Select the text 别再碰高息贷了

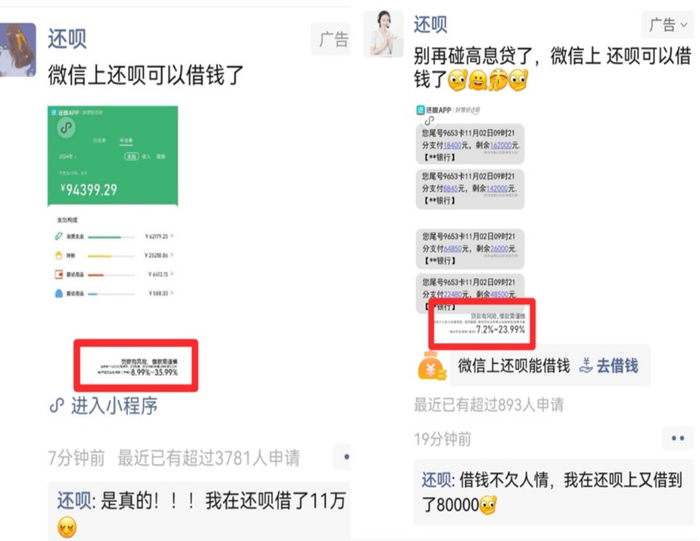(x=473, y=56)
